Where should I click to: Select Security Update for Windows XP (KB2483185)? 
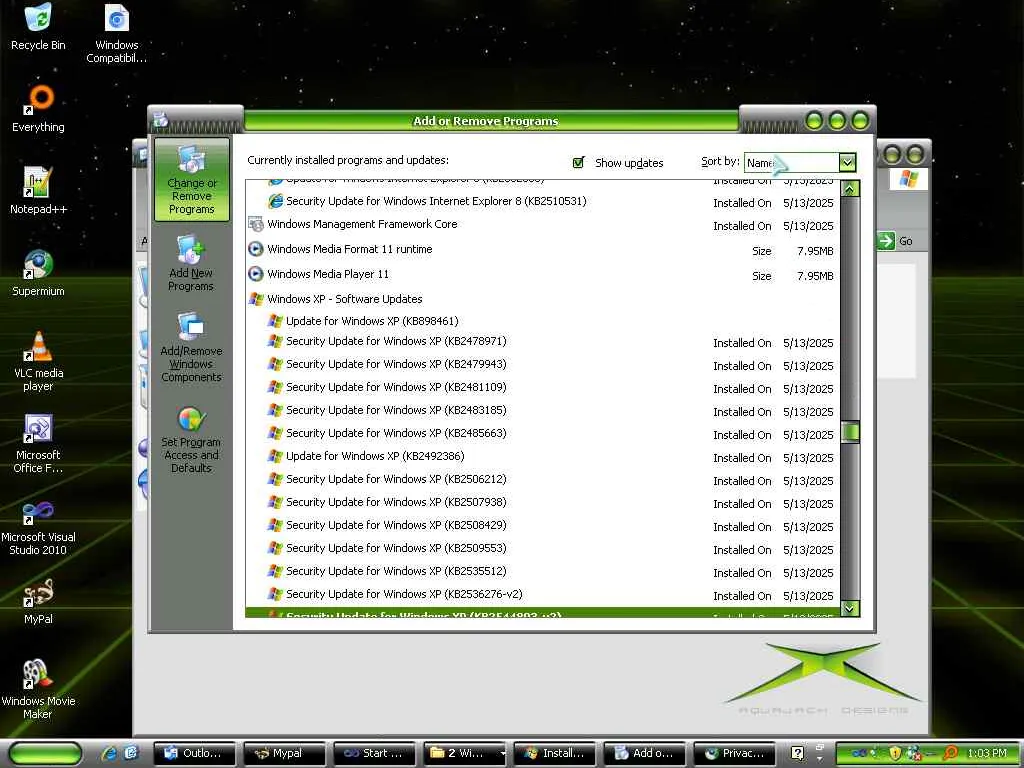396,410
